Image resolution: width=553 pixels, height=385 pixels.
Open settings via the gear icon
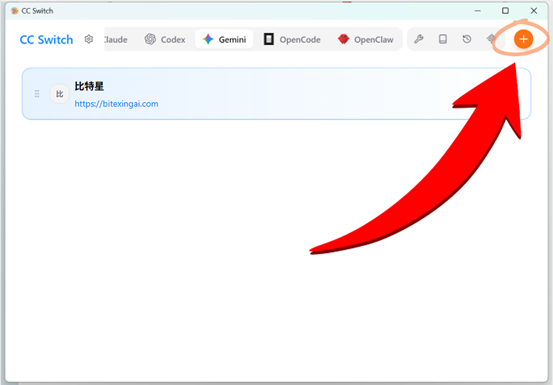point(89,39)
